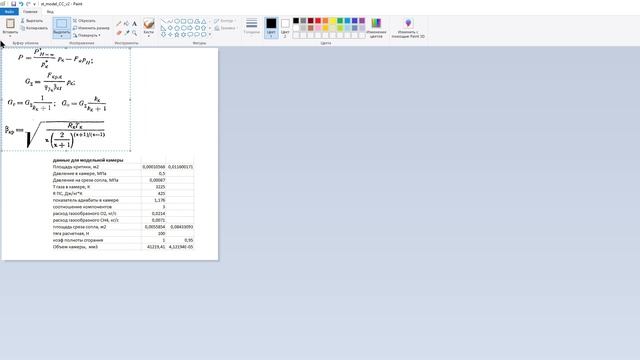This screenshot has height=360, width=640.
Task: Open the shape Outline (Контур) dropdown
Action: point(224,21)
